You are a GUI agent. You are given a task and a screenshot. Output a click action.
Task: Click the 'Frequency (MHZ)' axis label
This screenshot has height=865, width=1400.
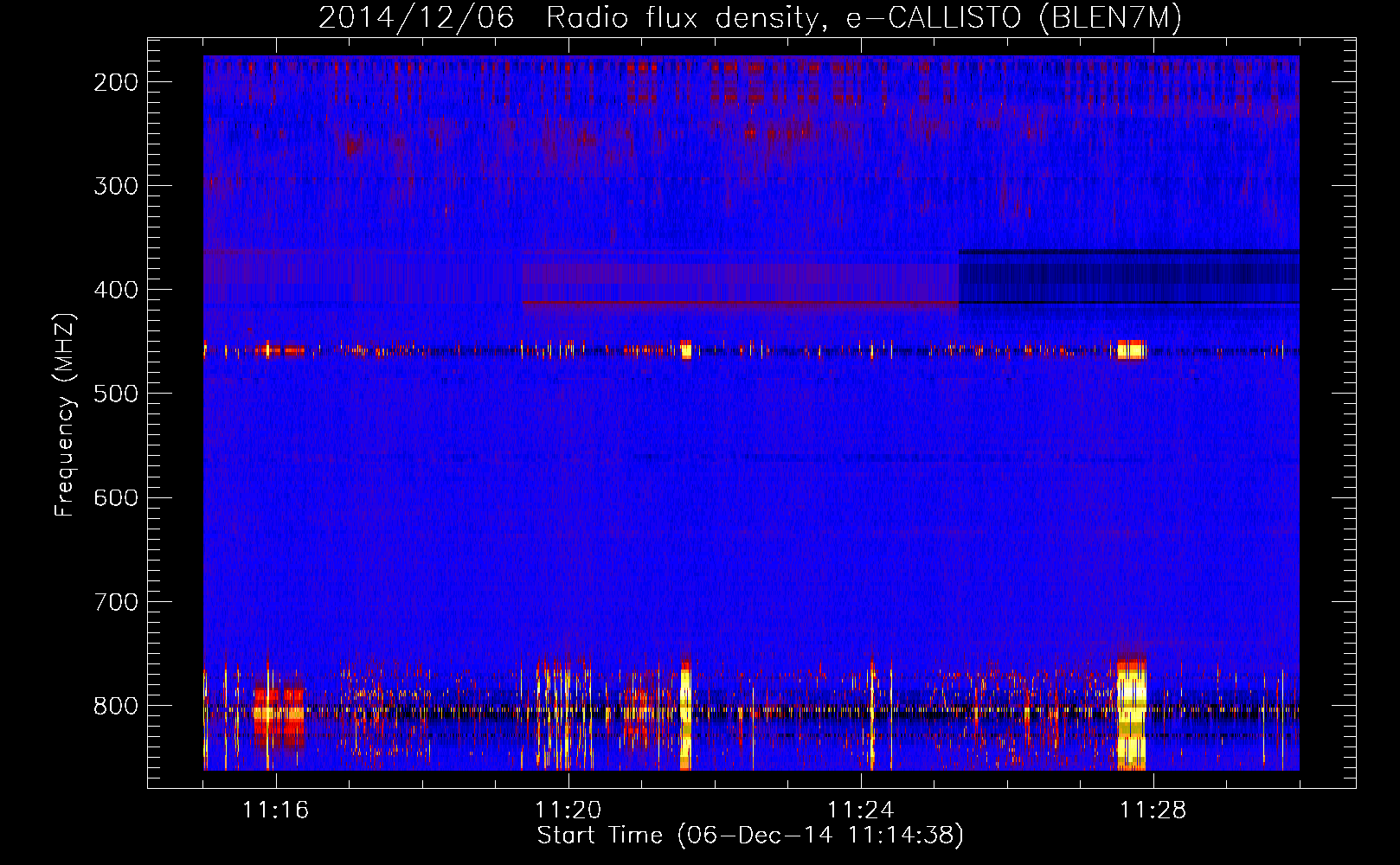click(x=65, y=415)
